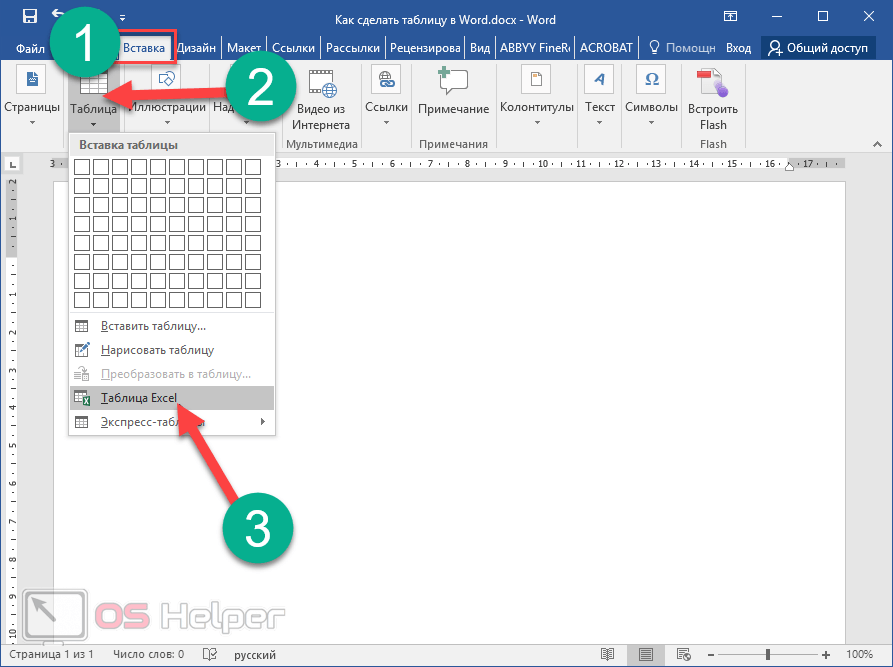The width and height of the screenshot is (893, 667).
Task: Click the Вход sign-in link
Action: 738,47
